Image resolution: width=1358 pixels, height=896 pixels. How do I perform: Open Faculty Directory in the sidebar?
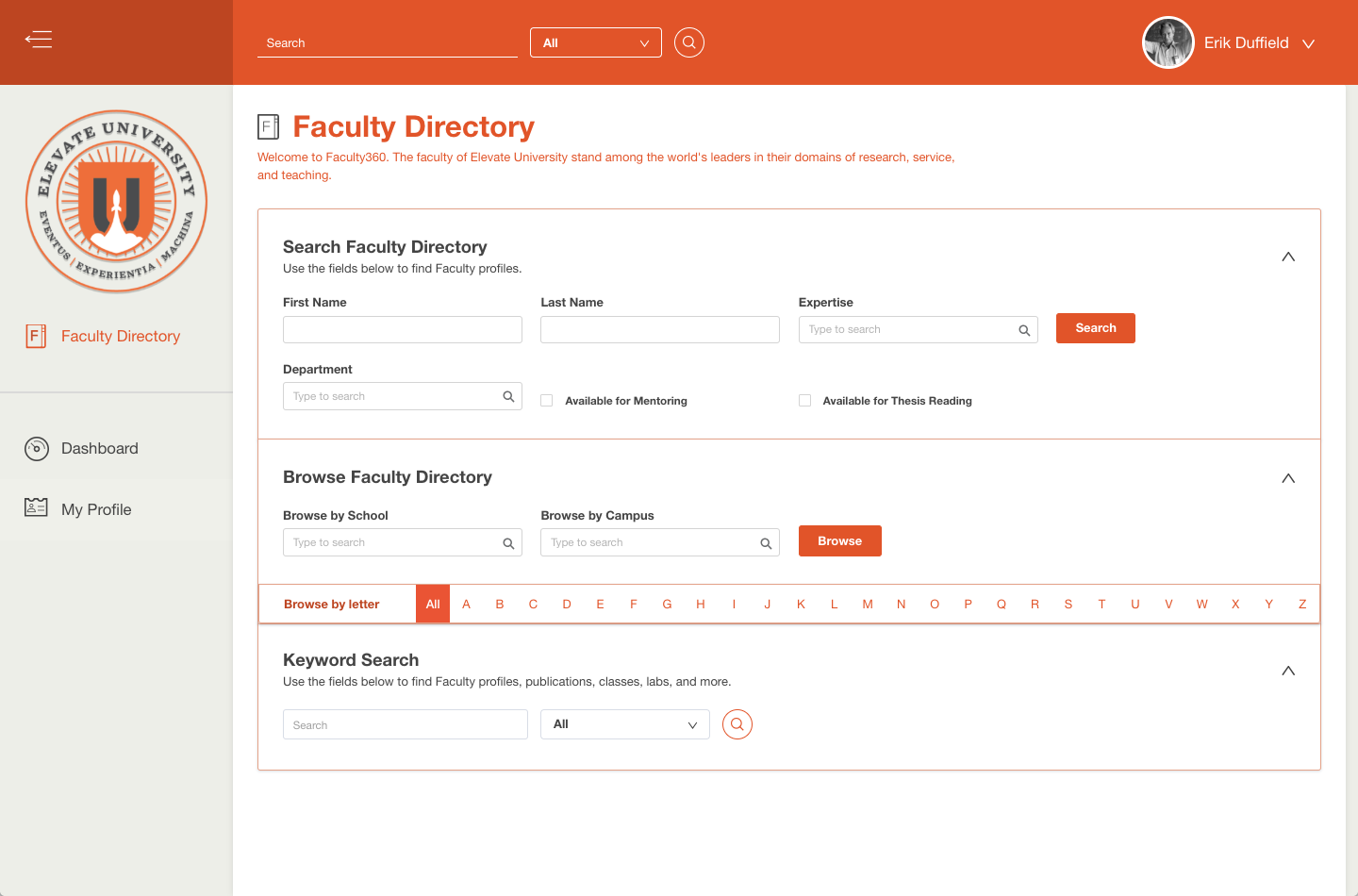(x=120, y=336)
